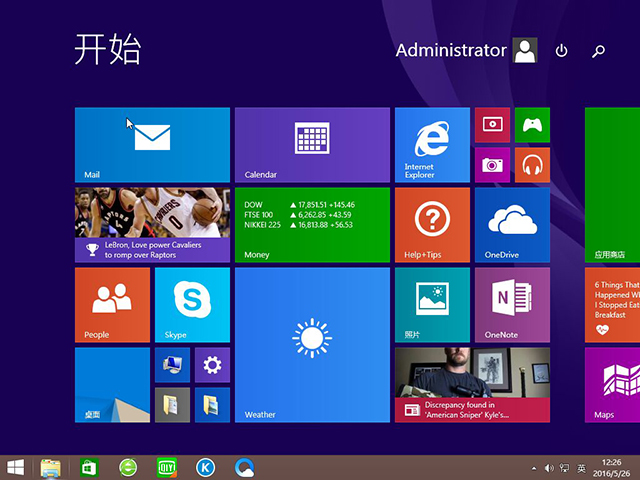Open the gray Documents folder tile

coord(172,405)
